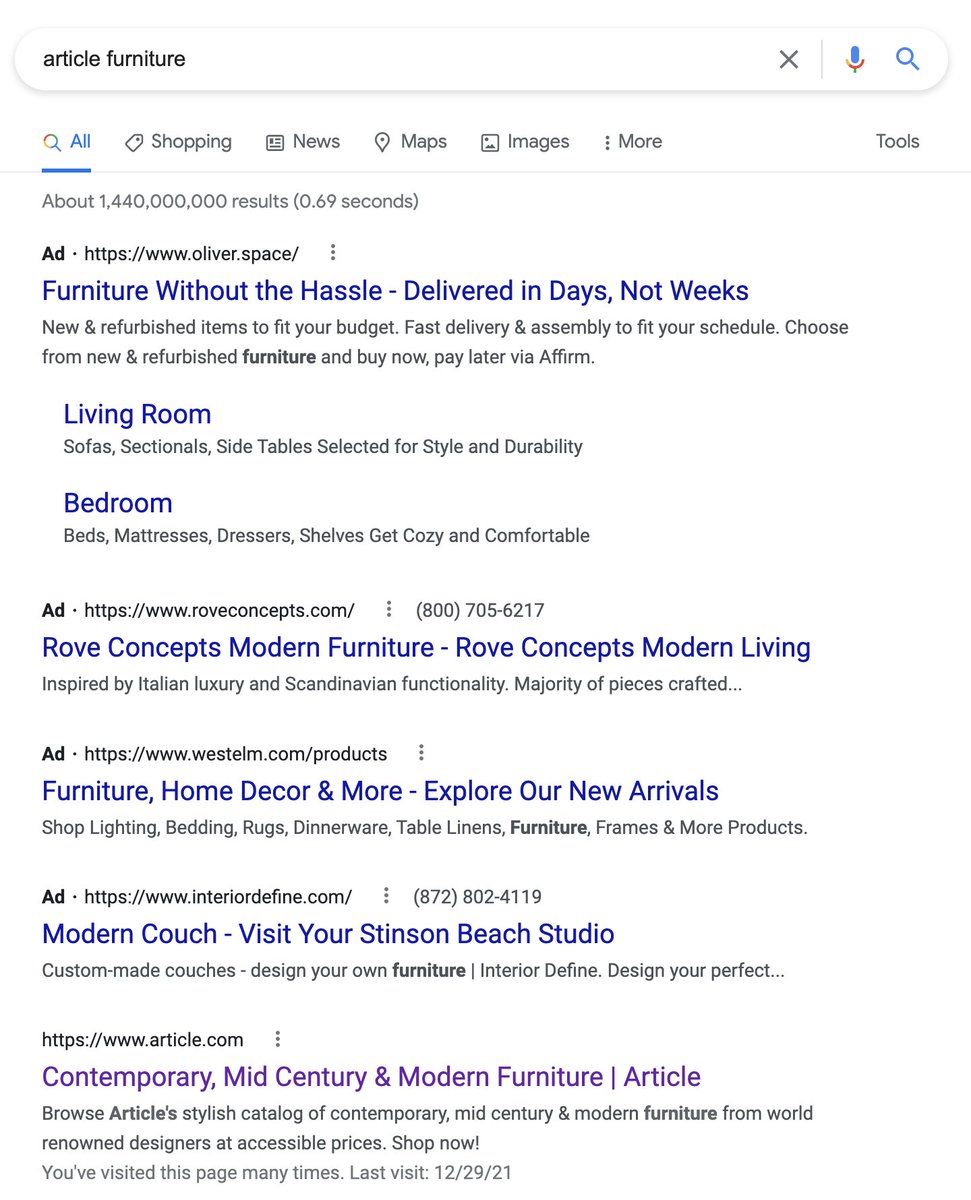Click the https://www.interiordefine.com/ URL text
Image resolution: width=971 pixels, height=1200 pixels.
[x=218, y=897]
